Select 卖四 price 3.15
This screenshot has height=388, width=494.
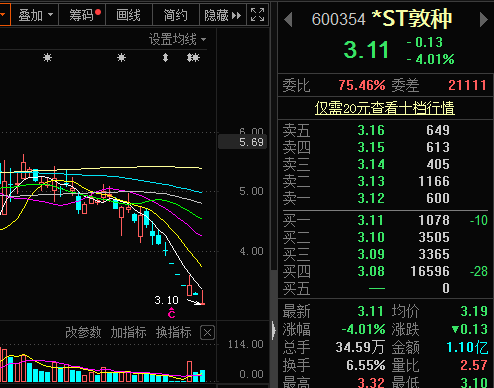(x=371, y=147)
